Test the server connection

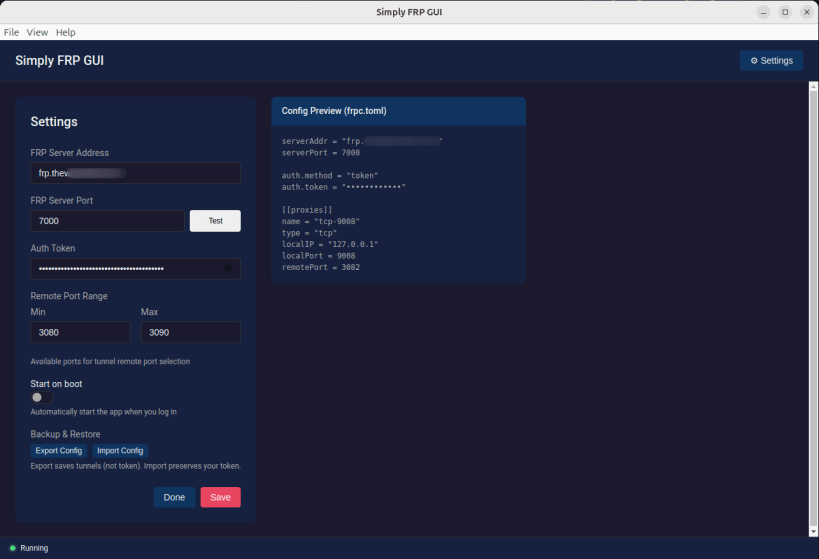[215, 221]
